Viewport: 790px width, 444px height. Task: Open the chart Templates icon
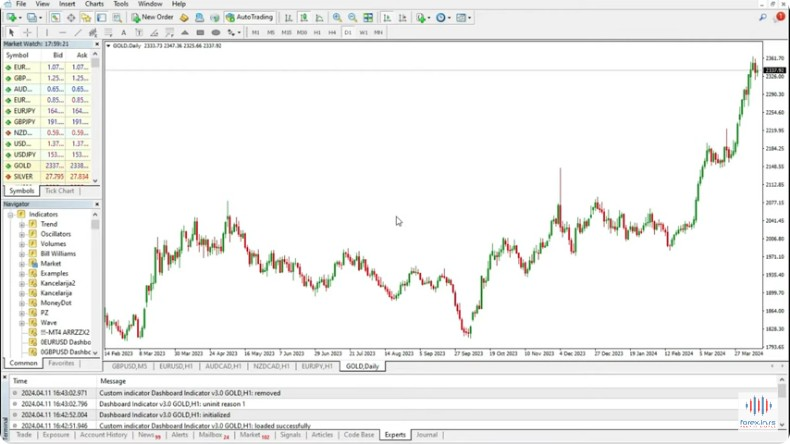coord(461,18)
